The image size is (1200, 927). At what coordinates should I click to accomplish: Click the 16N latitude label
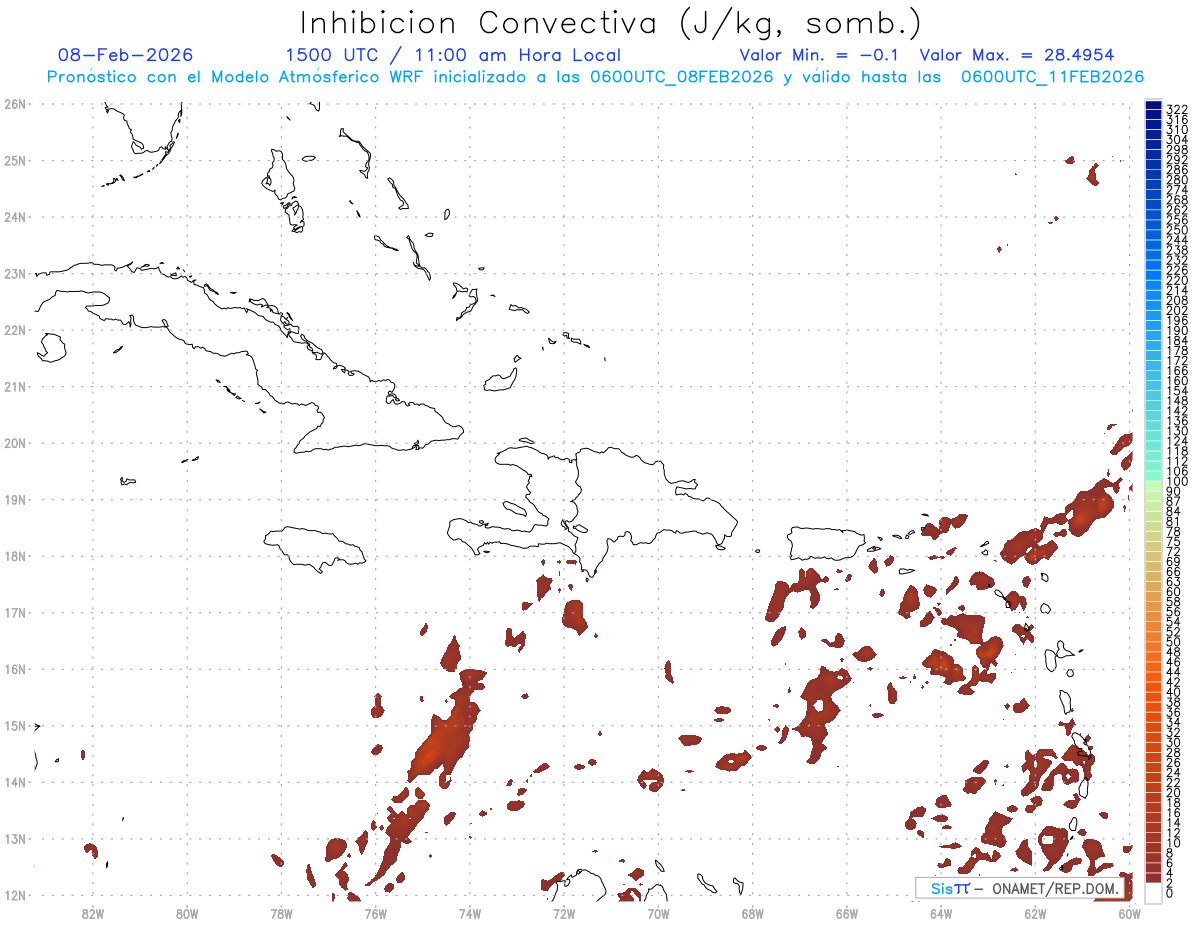(14, 669)
